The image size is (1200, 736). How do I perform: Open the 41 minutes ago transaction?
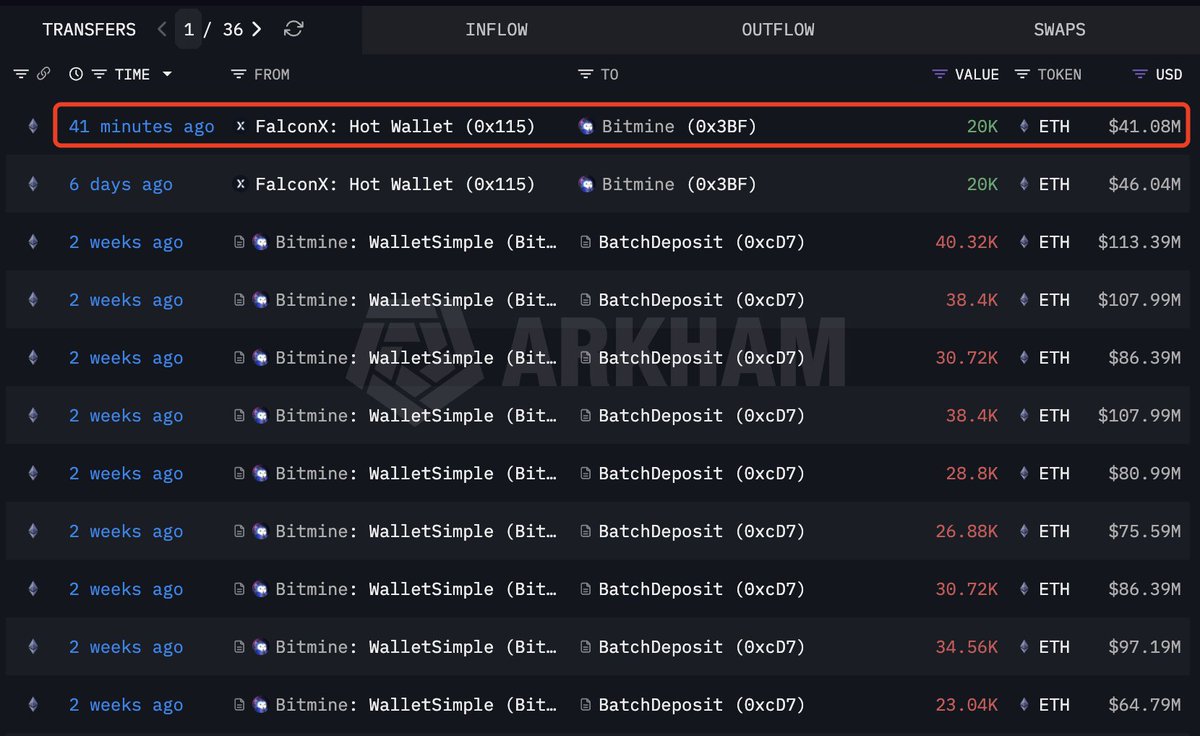(x=141, y=127)
